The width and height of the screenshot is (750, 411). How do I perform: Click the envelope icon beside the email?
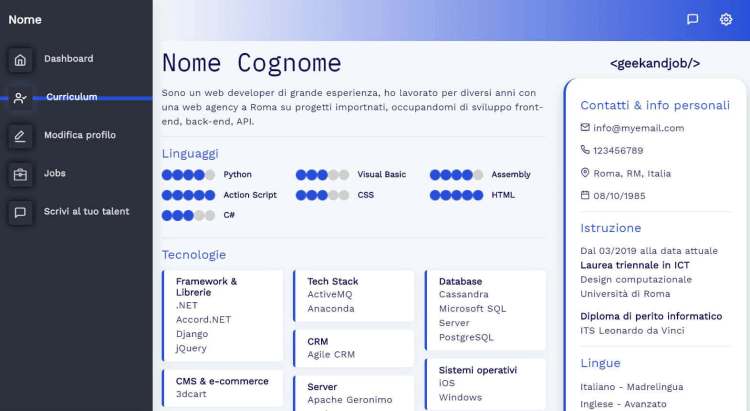pos(585,127)
